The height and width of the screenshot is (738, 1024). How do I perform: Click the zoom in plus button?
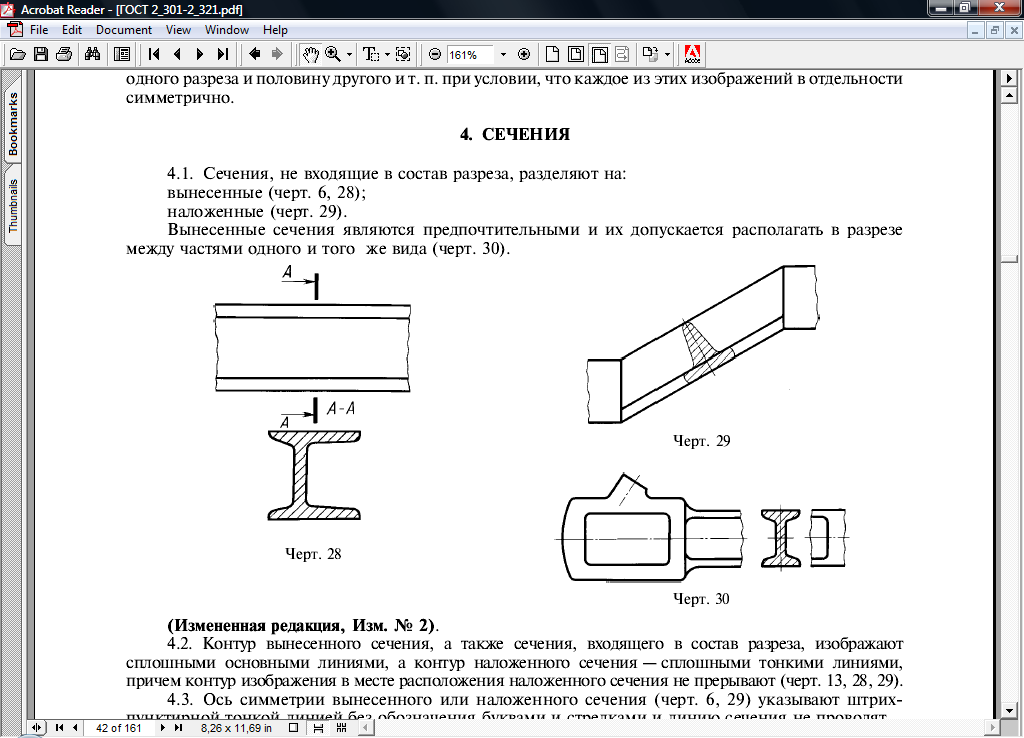[524, 55]
